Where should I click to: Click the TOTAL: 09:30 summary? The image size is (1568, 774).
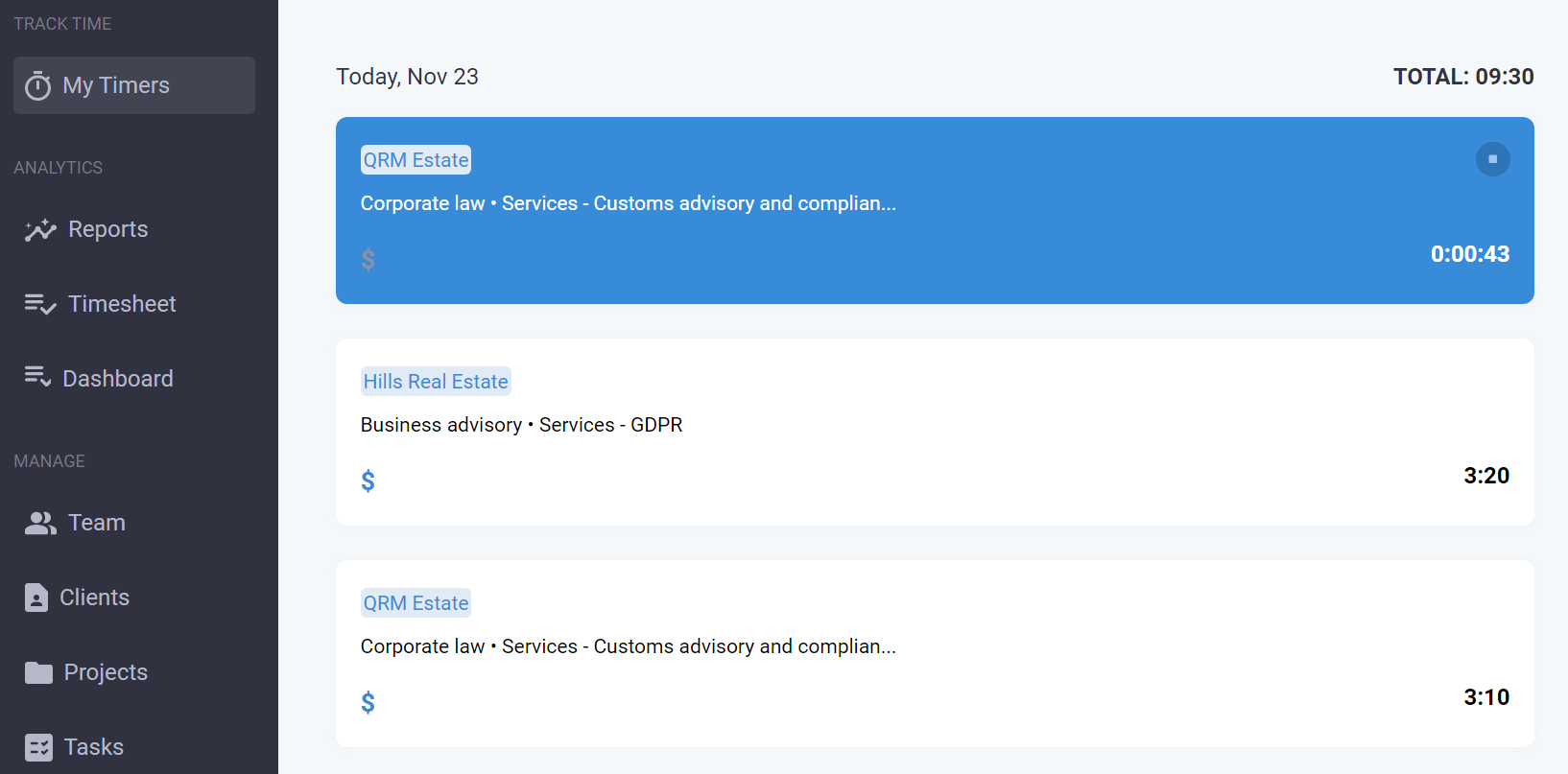coord(1463,77)
